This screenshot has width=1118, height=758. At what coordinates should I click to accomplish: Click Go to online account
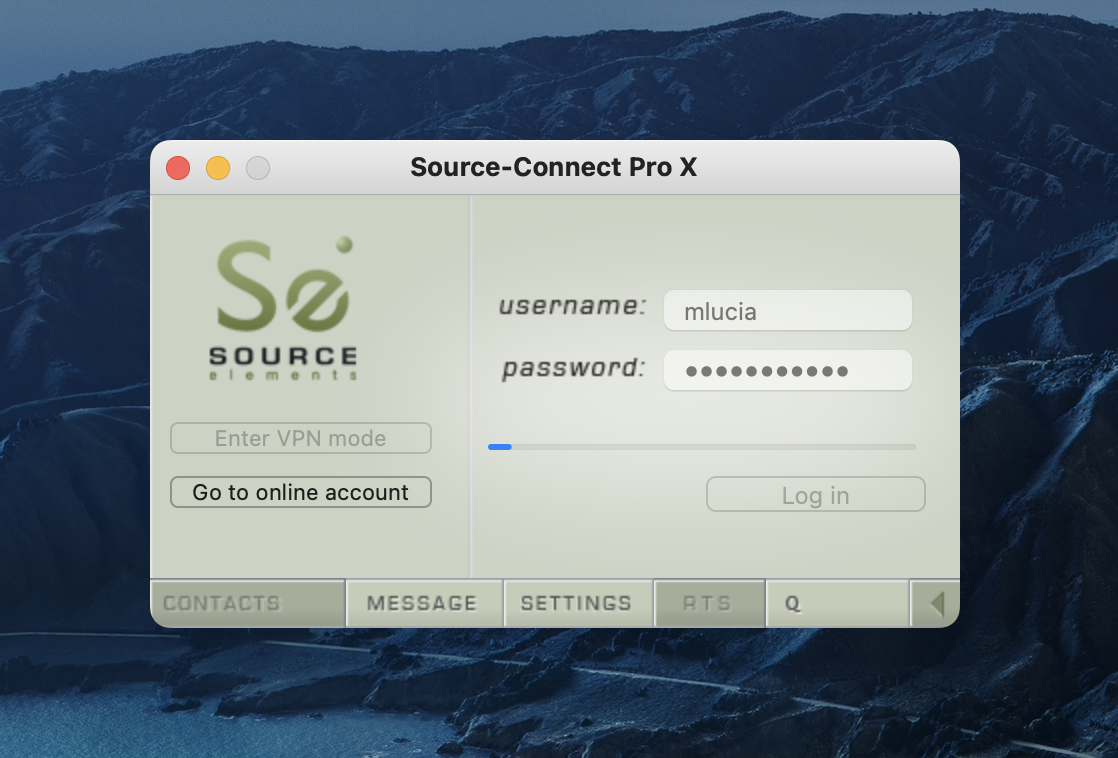click(301, 492)
